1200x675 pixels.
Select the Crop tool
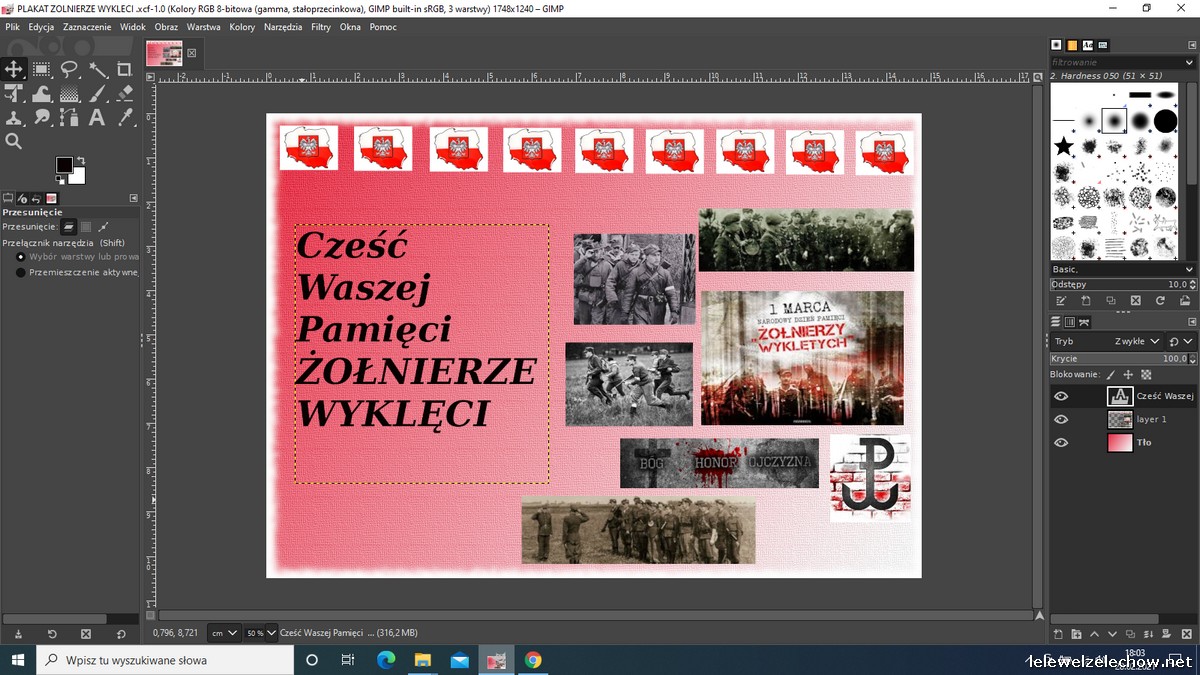click(x=124, y=69)
